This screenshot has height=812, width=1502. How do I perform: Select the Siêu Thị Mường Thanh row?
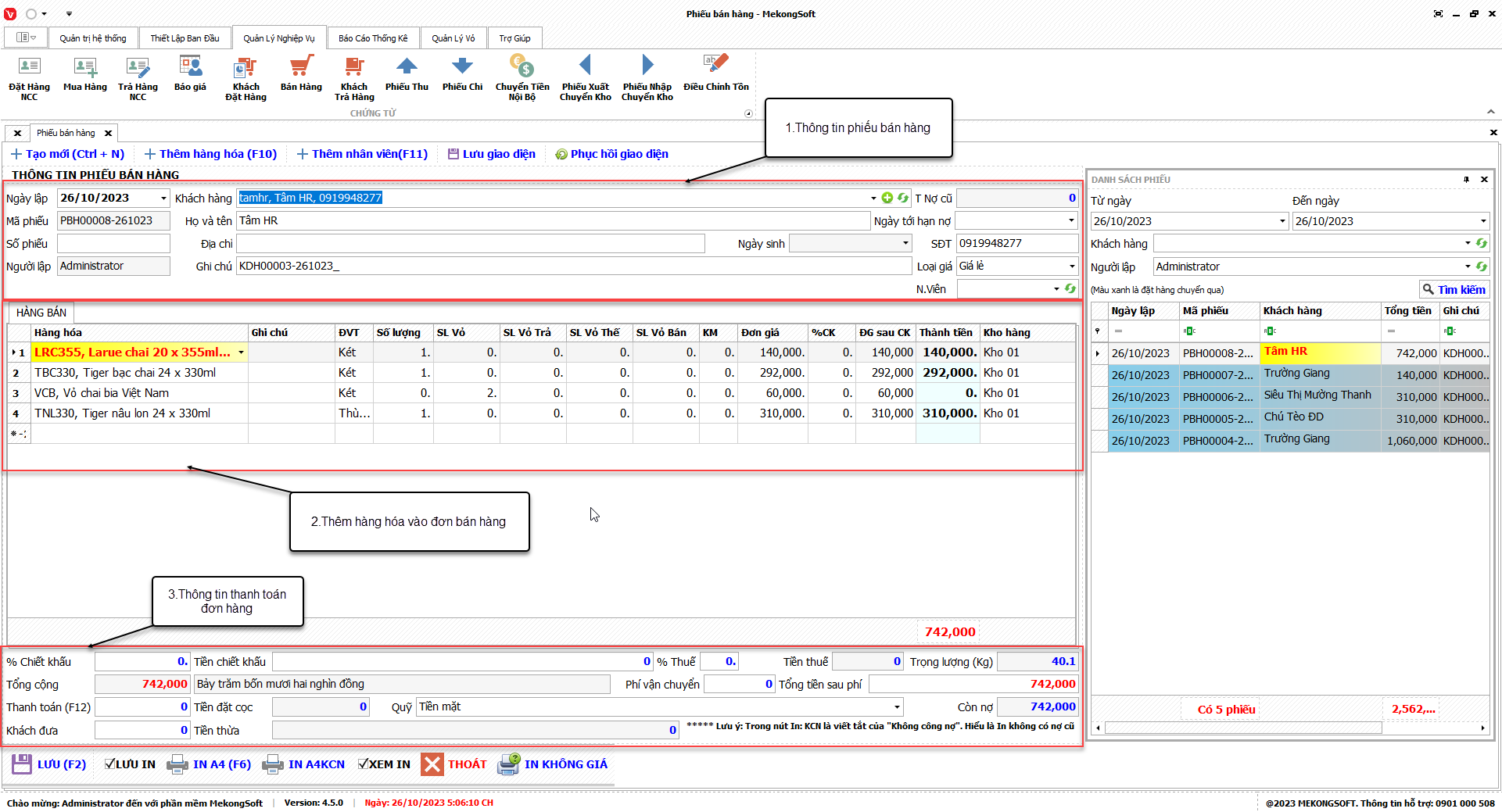[1317, 396]
